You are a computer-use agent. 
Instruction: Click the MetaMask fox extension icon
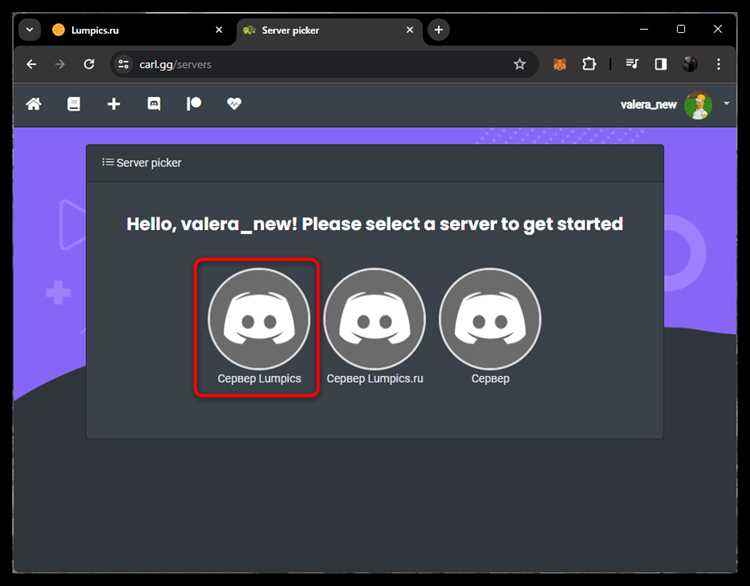(560, 64)
